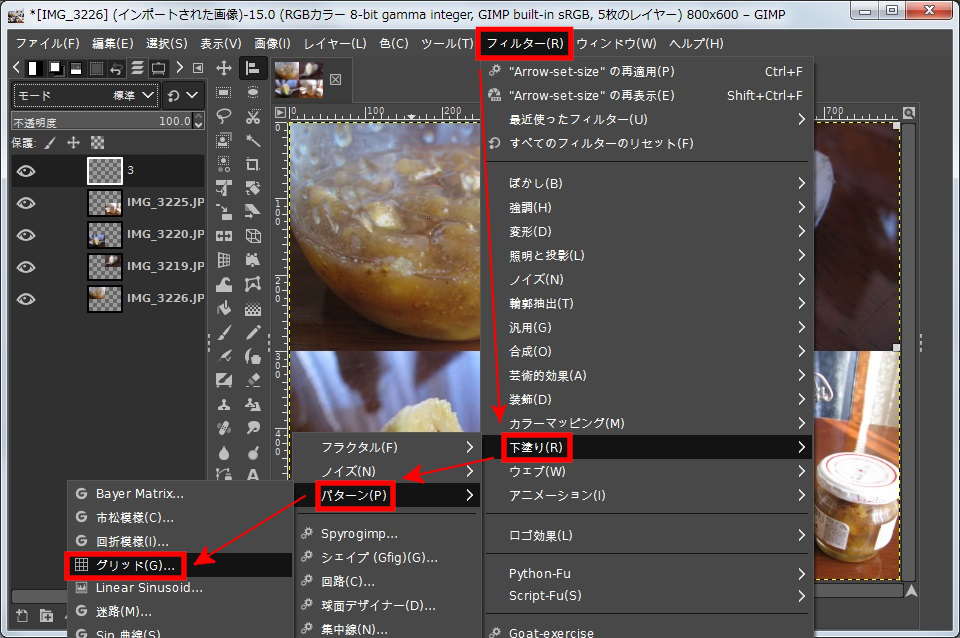Open the layer Mode dropdown
Image resolution: width=960 pixels, height=638 pixels.
86,96
